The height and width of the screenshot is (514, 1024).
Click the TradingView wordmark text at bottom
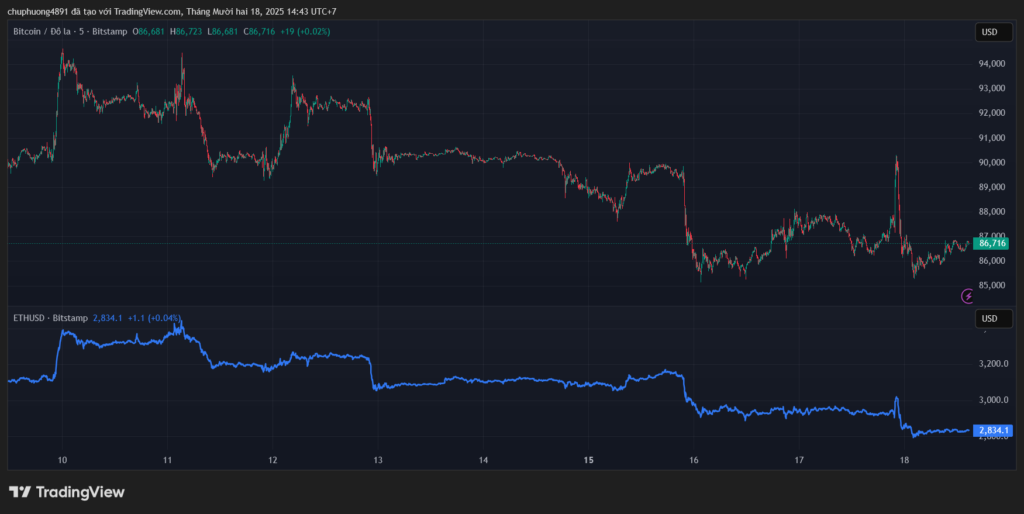point(80,492)
